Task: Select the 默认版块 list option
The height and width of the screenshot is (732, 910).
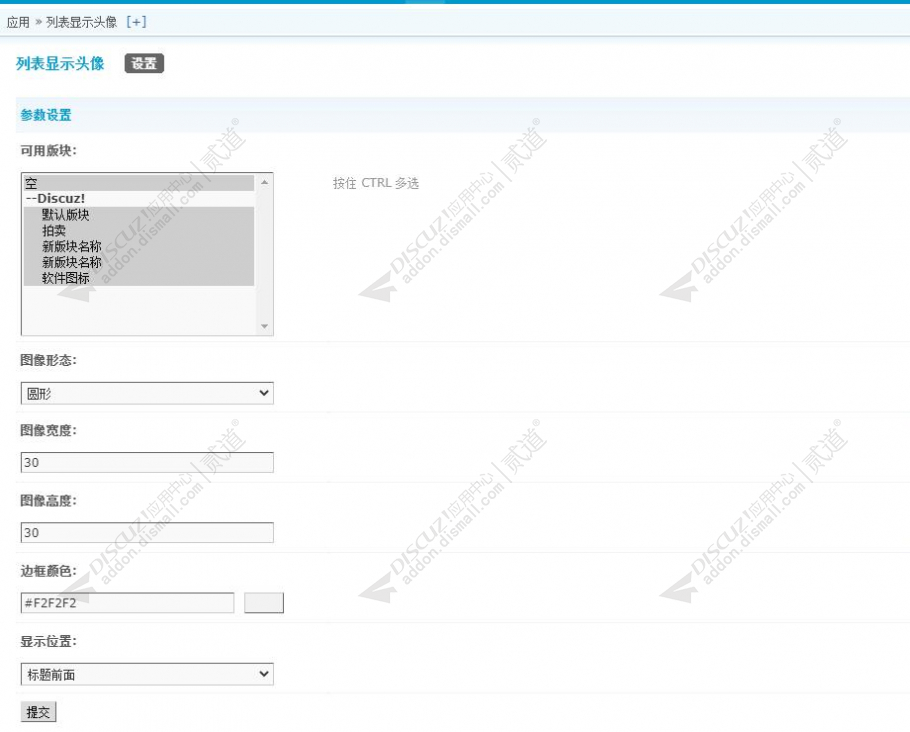Action: click(x=139, y=215)
